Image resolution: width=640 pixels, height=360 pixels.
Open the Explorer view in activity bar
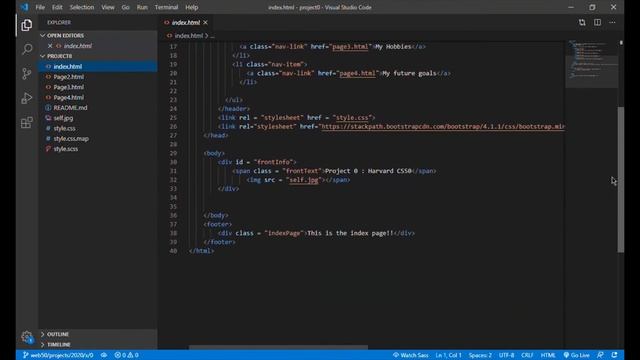click(27, 25)
